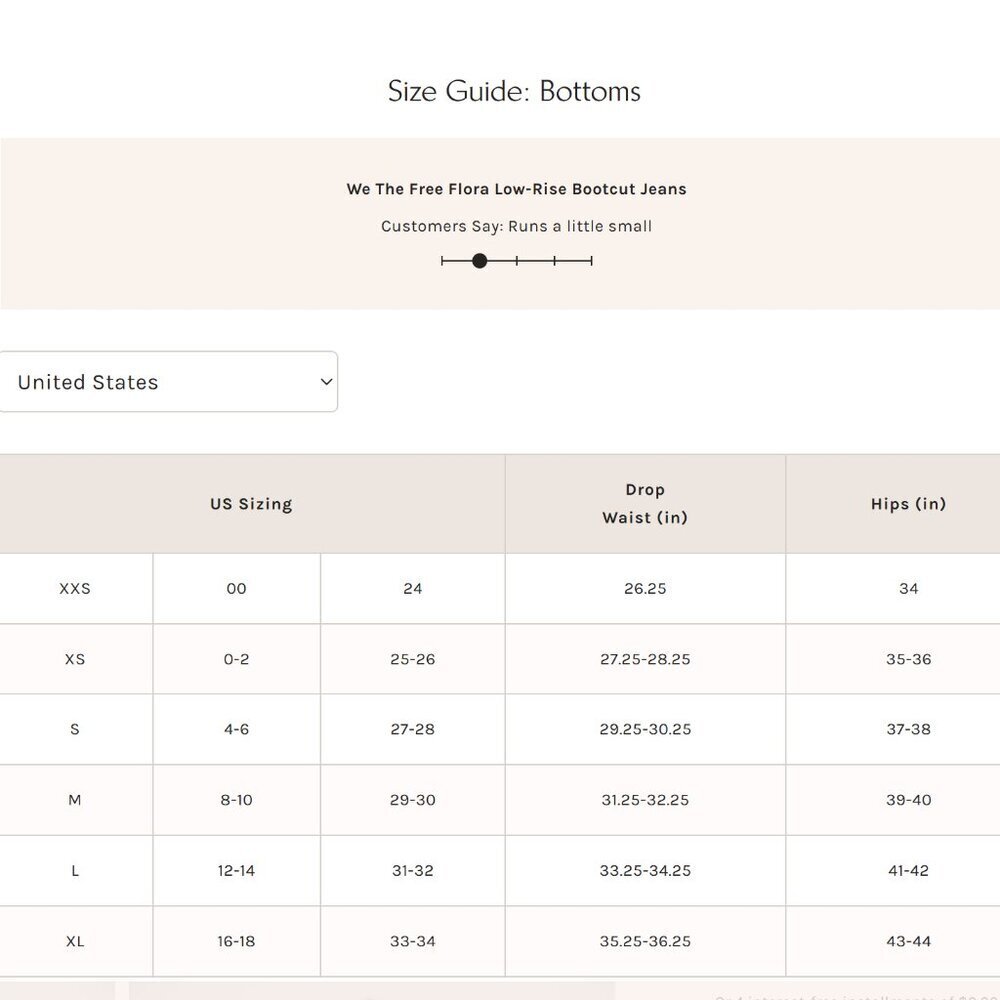1000x1000 pixels.
Task: Click hips '41-42' value
Action: [x=908, y=871]
